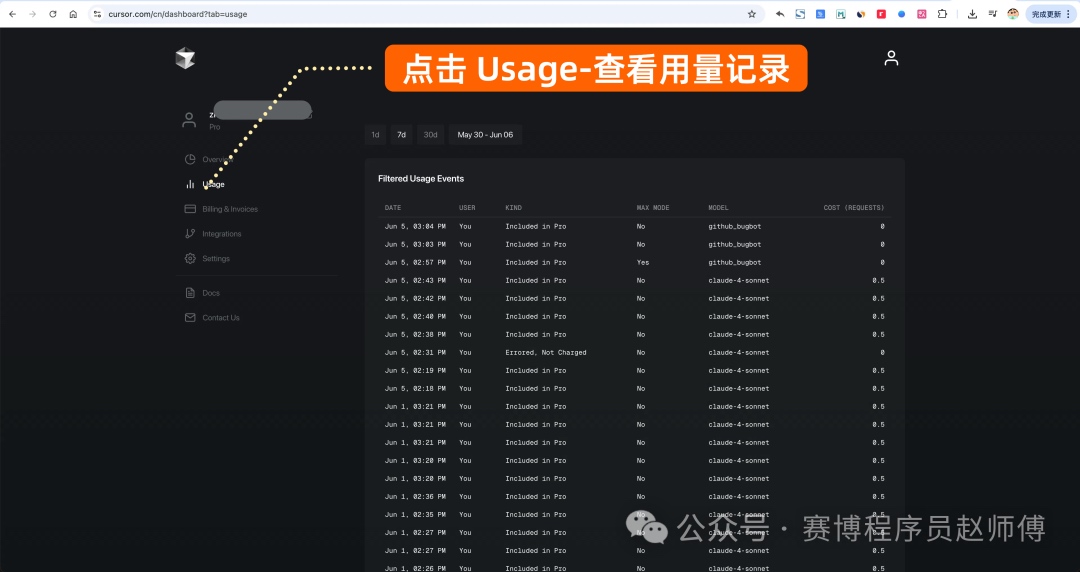The width and height of the screenshot is (1080, 572).
Task: Click the Pro plan label under account name
Action: [215, 127]
